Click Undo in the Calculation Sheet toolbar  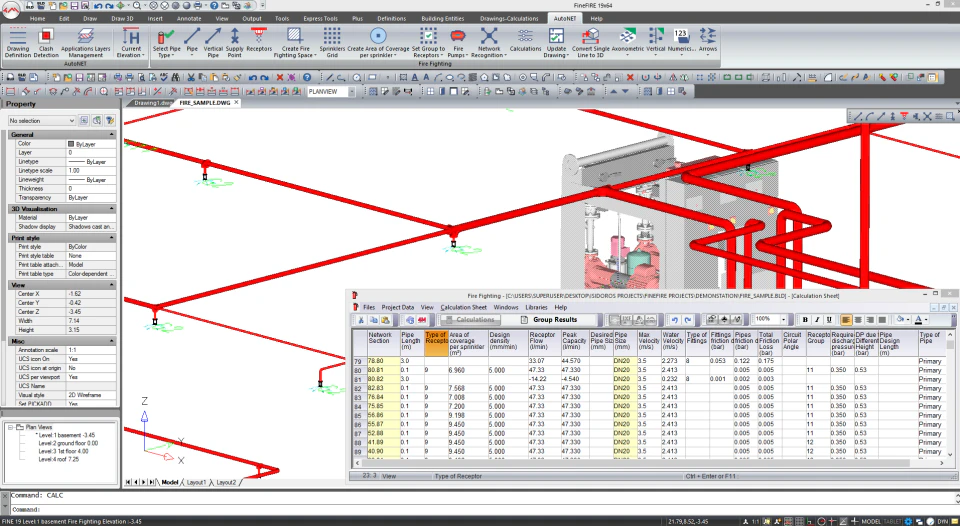[x=675, y=320]
